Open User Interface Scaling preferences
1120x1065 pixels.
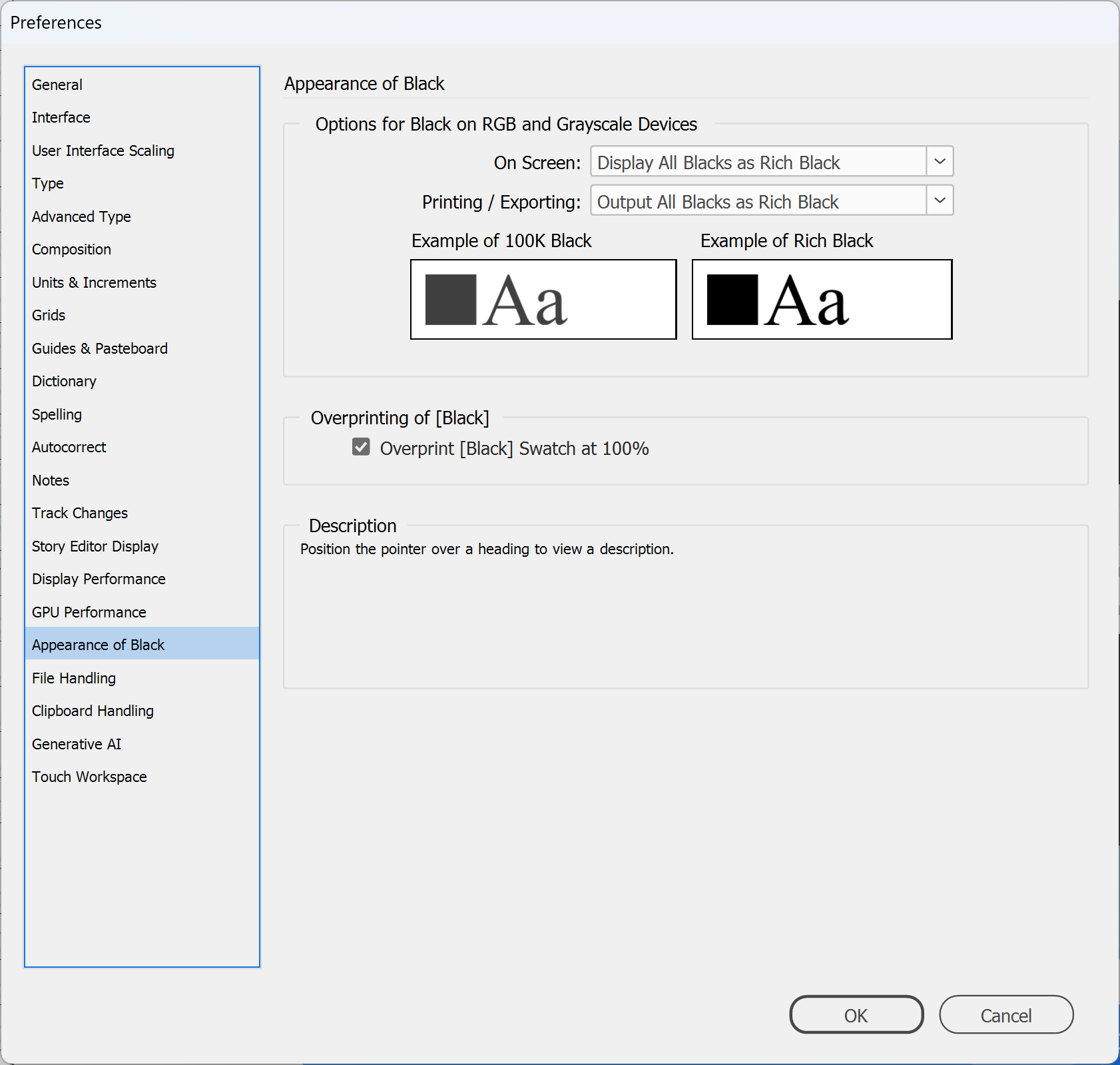[142, 151]
